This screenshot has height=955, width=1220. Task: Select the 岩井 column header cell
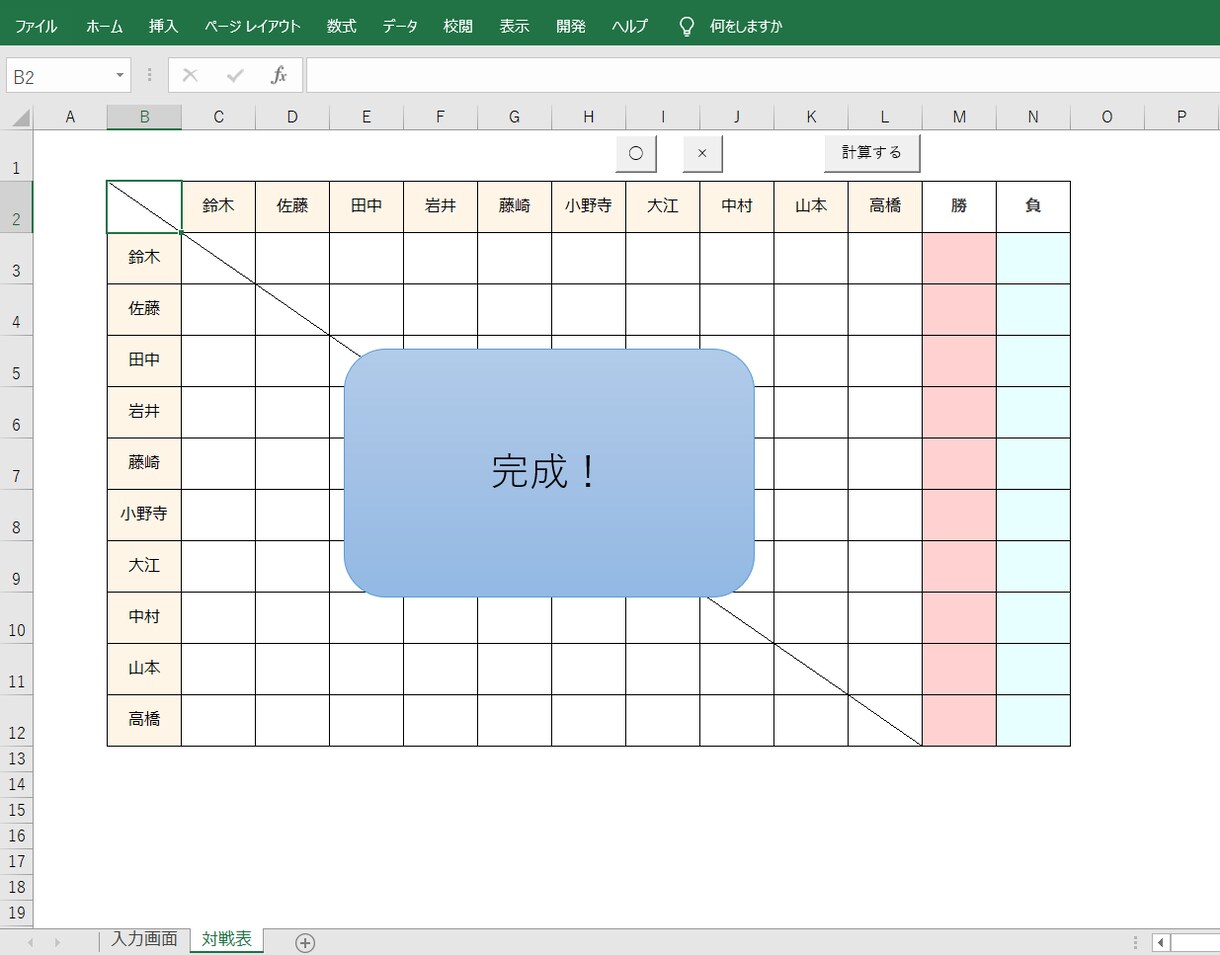click(x=440, y=207)
